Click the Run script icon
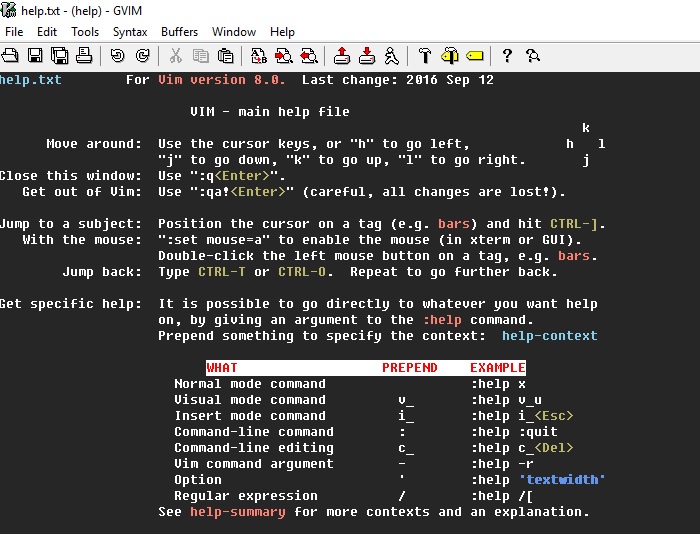The height and width of the screenshot is (534, 700). (x=392, y=56)
